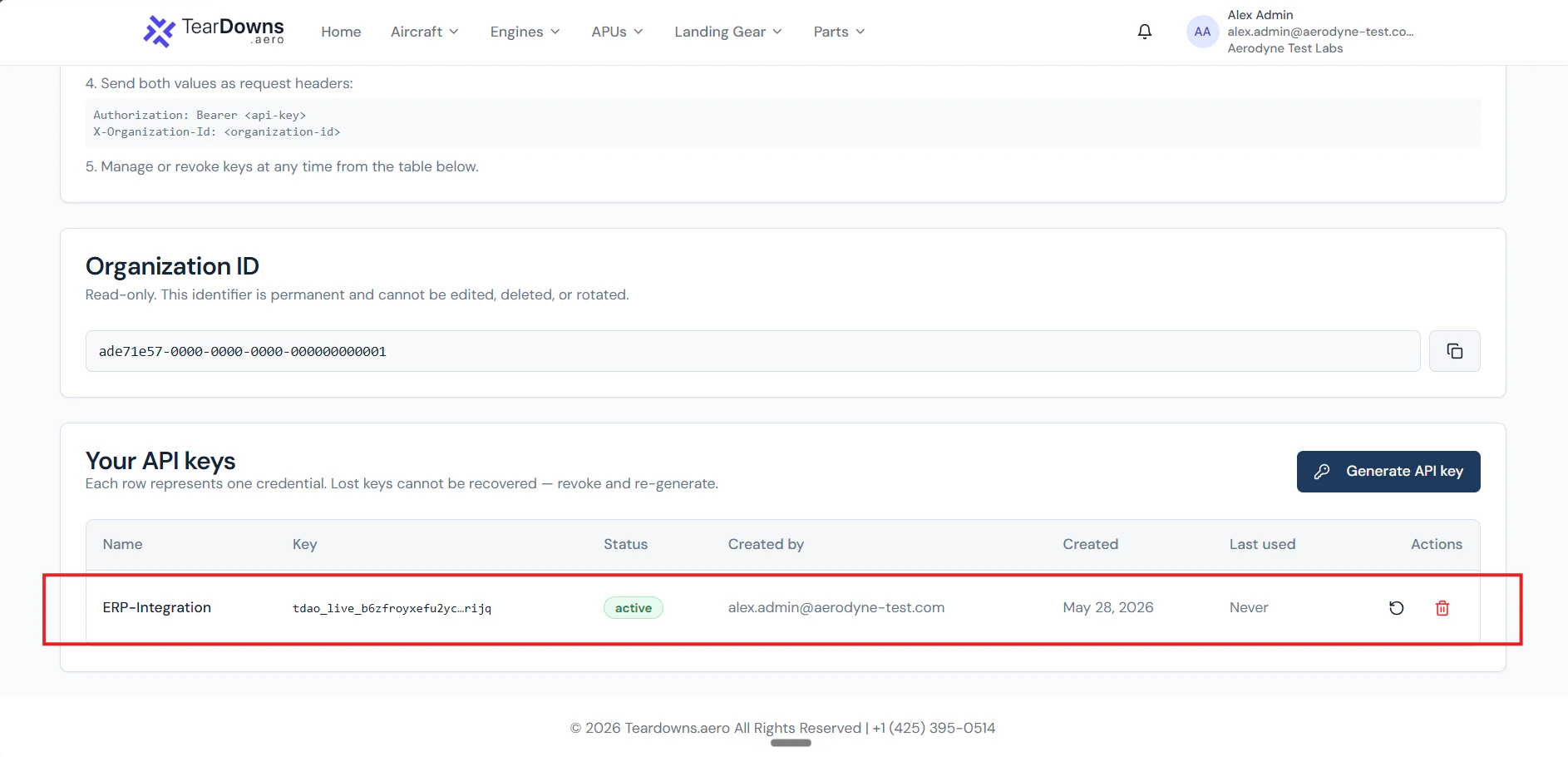Expand the Parts menu
Screen dimensions: 1568x757
839,32
